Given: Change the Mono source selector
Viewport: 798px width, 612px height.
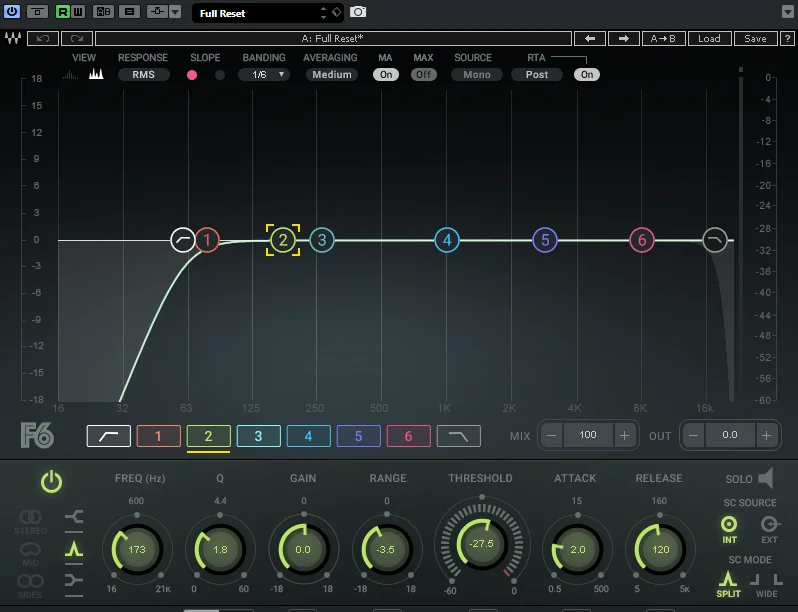Looking at the screenshot, I should click(477, 74).
